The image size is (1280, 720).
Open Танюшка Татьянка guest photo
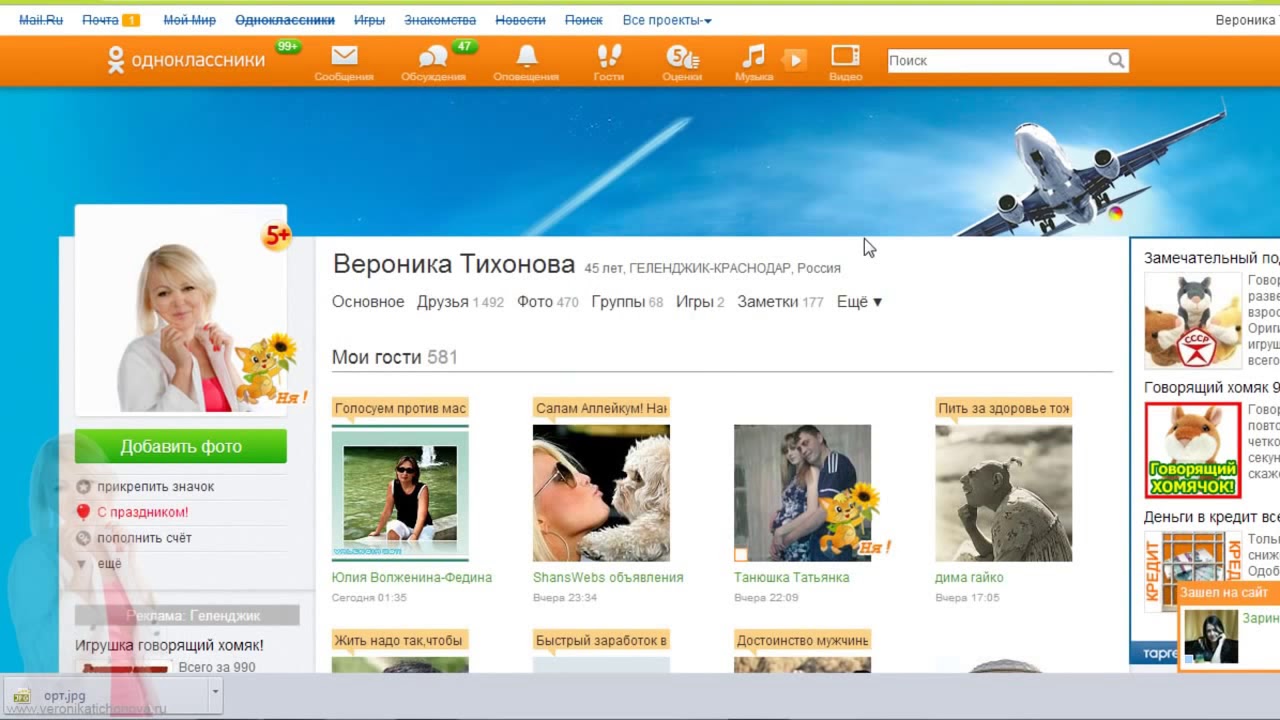coord(802,493)
